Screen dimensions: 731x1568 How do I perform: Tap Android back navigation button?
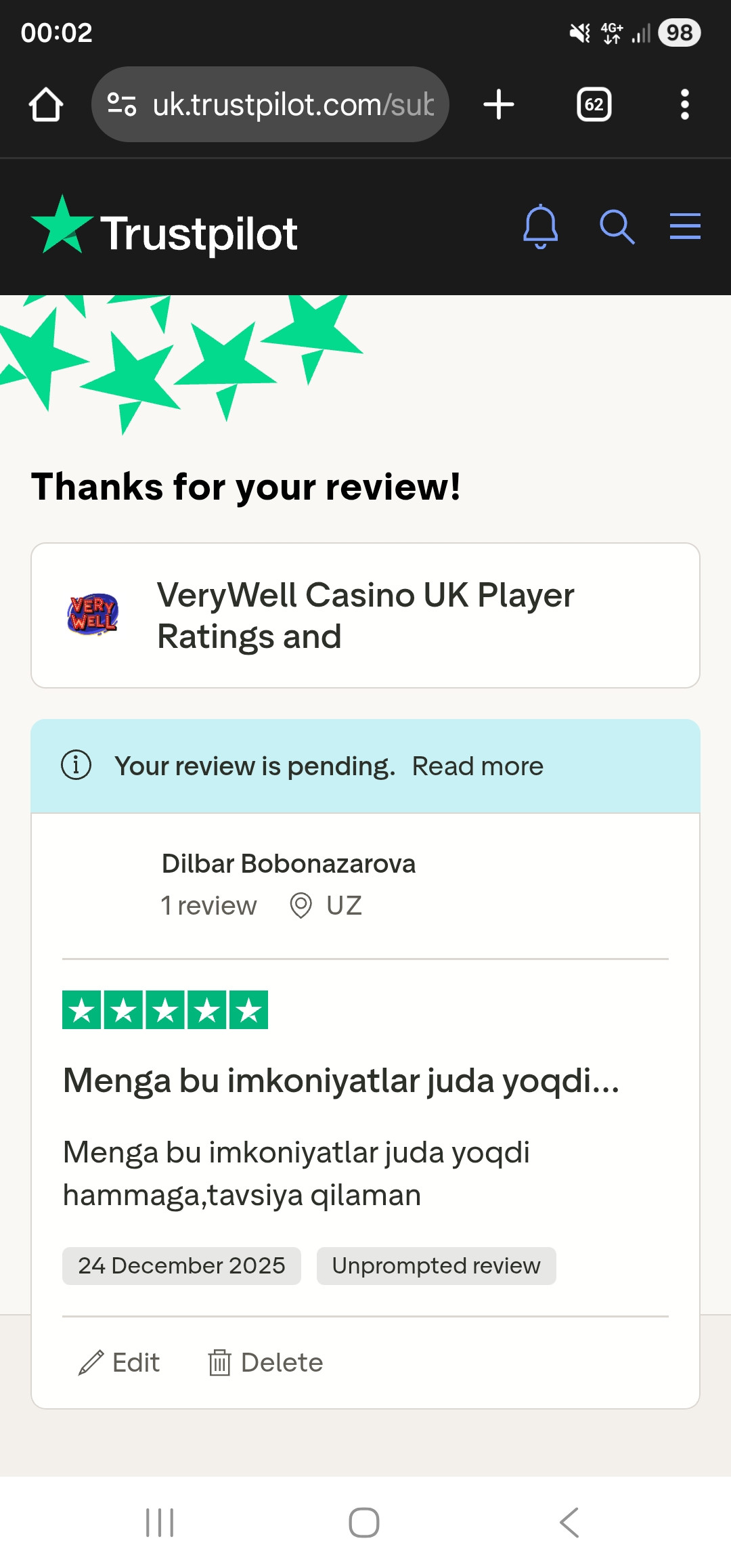(x=569, y=1523)
